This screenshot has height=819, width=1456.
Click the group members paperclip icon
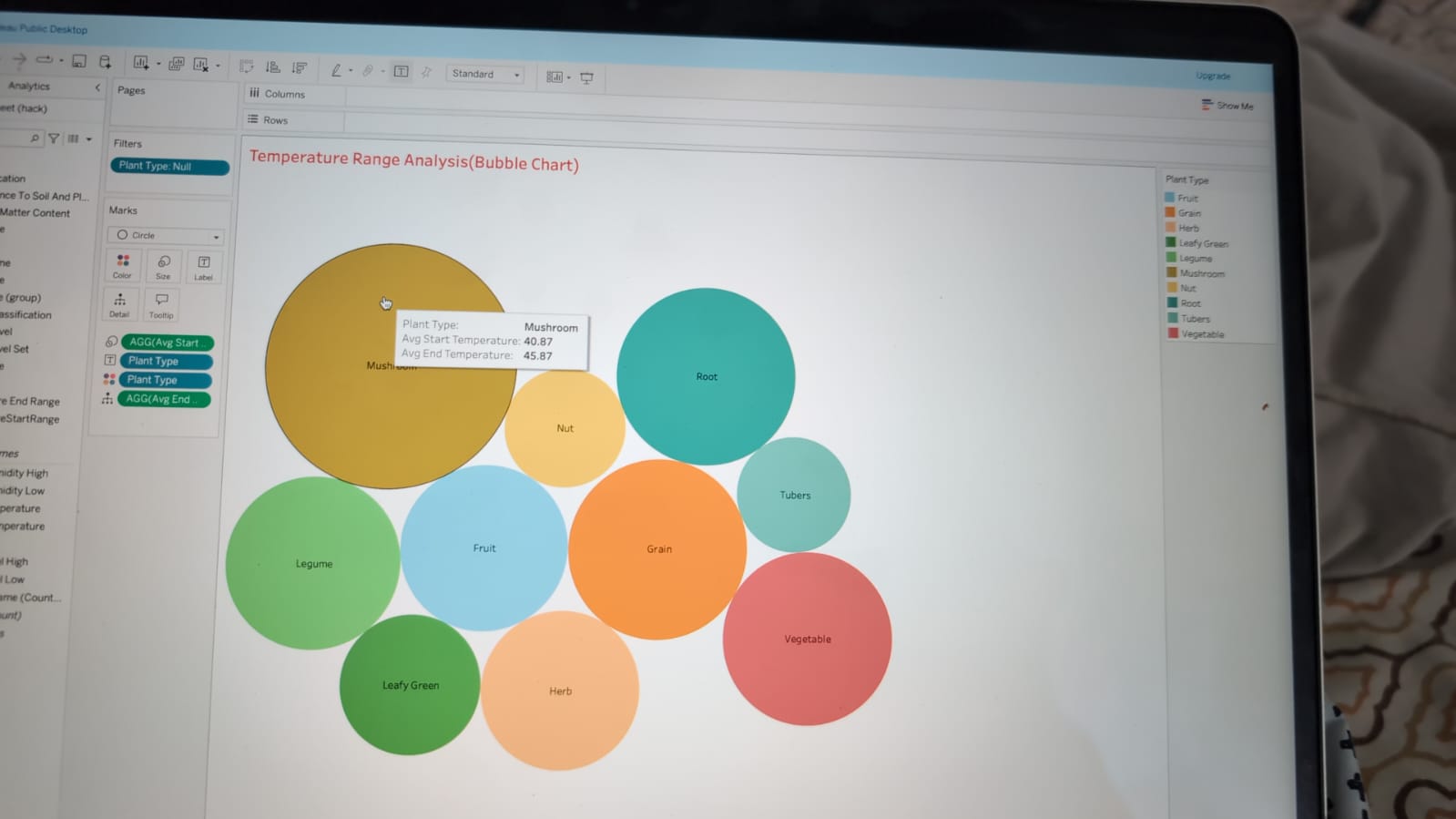point(368,70)
